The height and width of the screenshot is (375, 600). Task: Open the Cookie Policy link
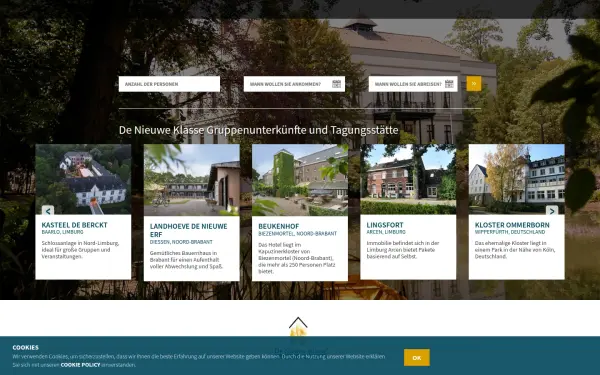80,365
